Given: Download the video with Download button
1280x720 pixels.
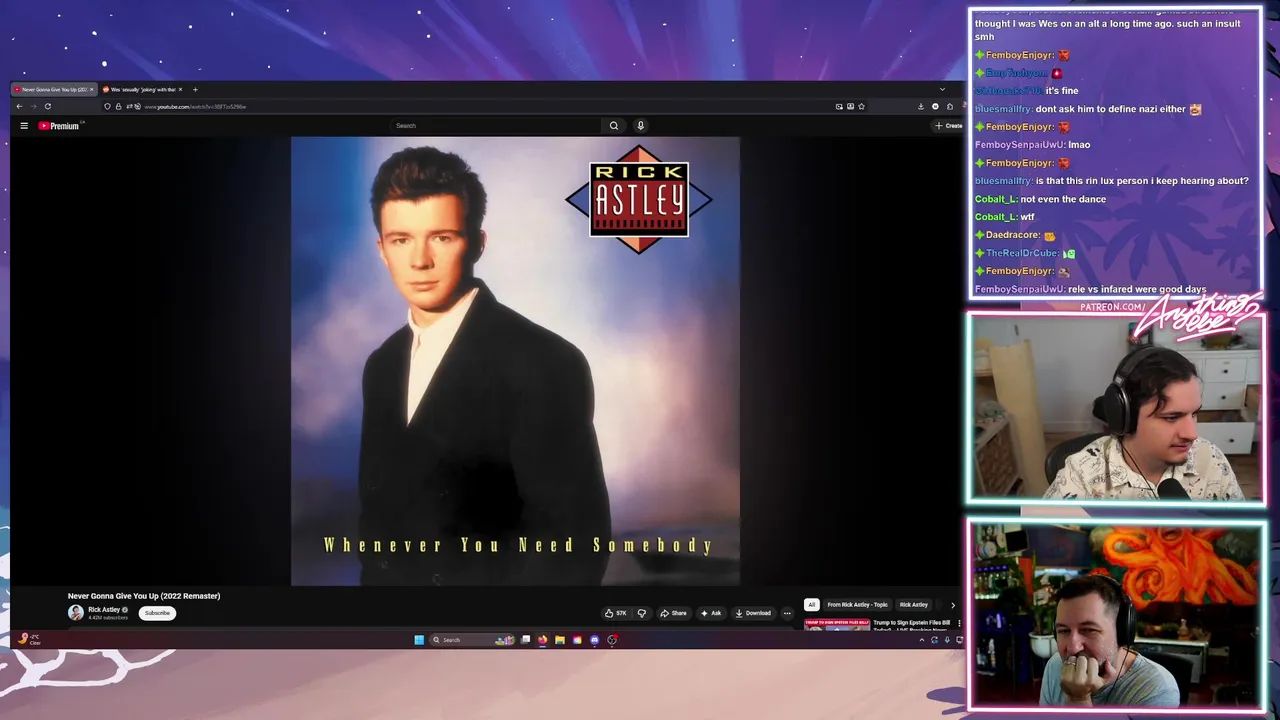Looking at the screenshot, I should (x=753, y=613).
